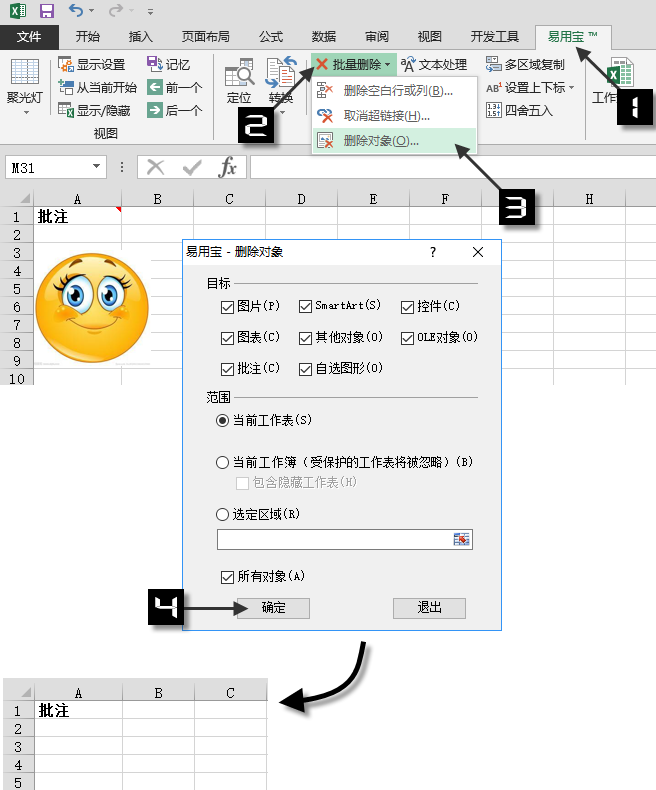Toggle the 其他对象(O) checkbox

click(x=305, y=339)
